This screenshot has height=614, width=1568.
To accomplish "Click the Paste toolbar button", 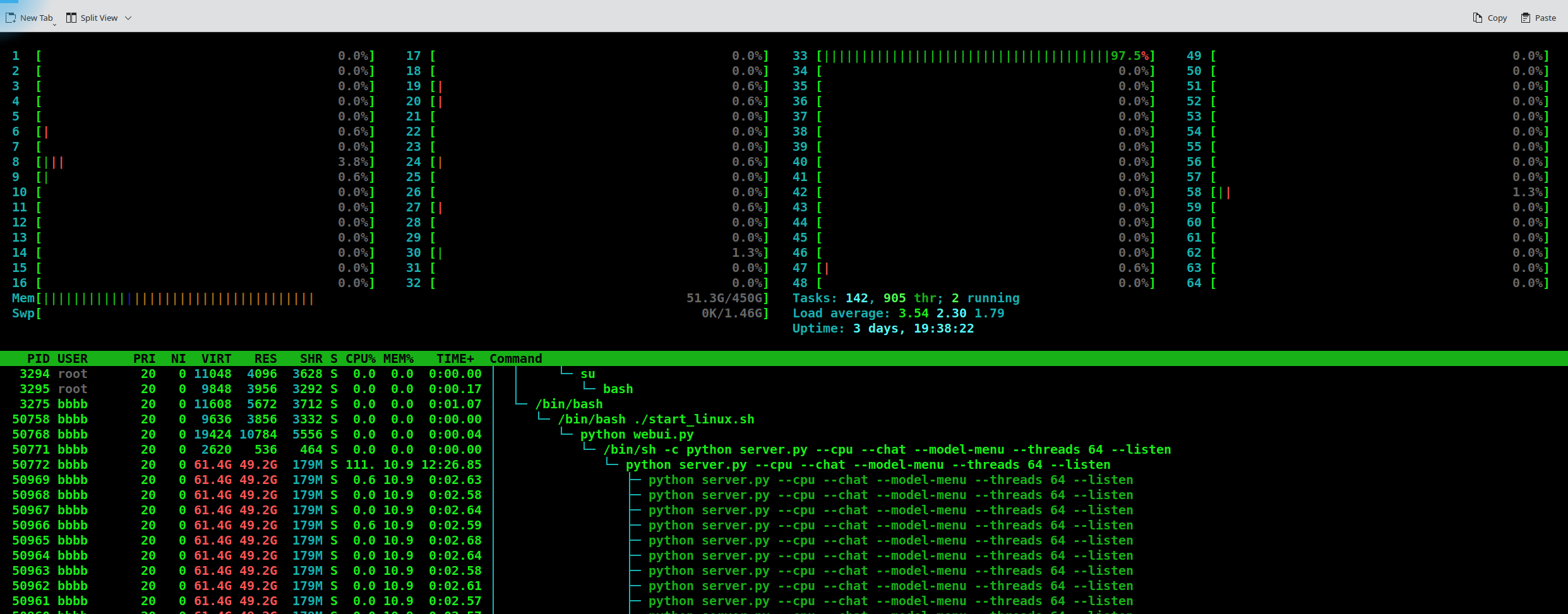I will [x=1538, y=18].
